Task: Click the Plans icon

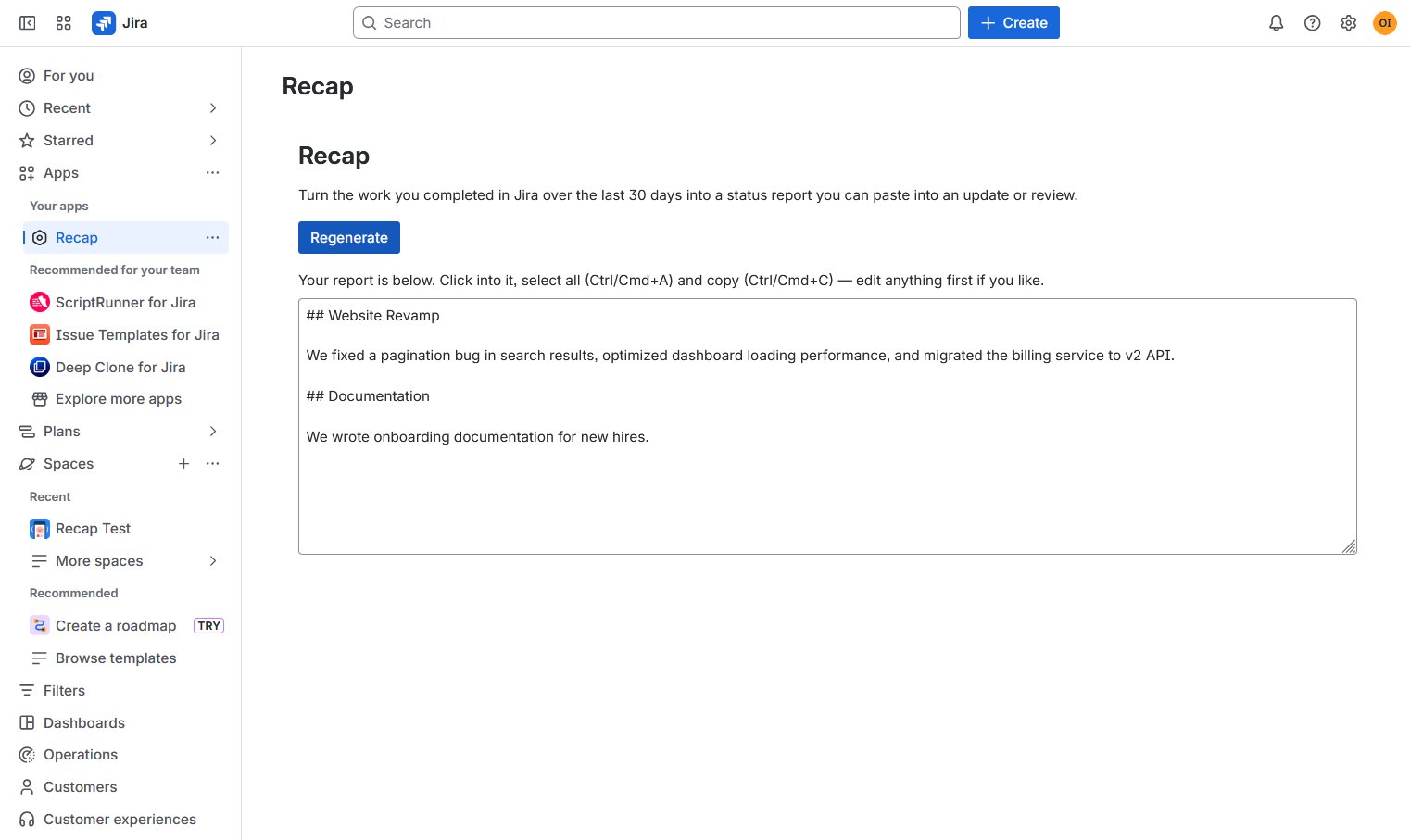Action: (x=27, y=432)
